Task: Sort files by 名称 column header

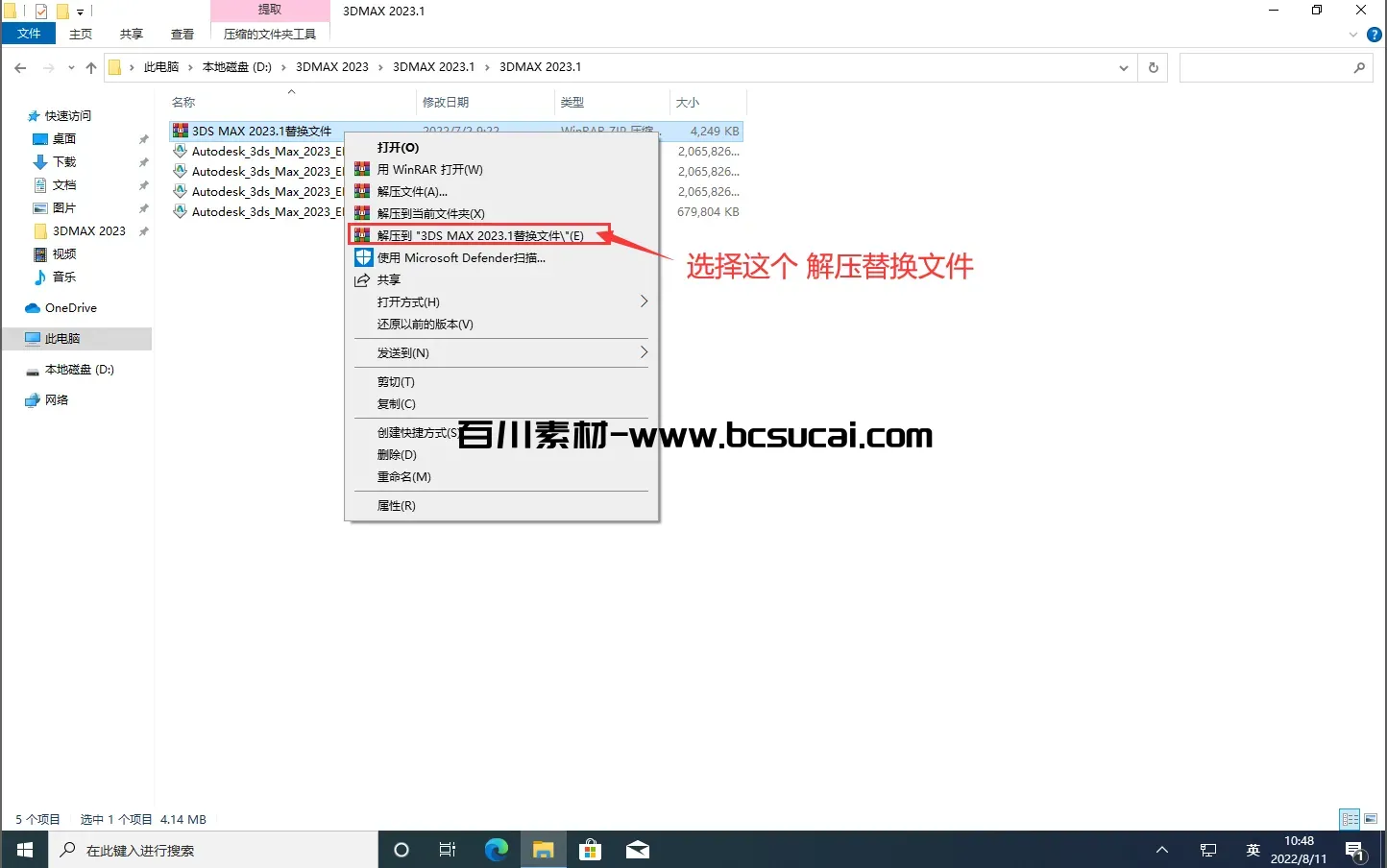Action: tap(183, 103)
